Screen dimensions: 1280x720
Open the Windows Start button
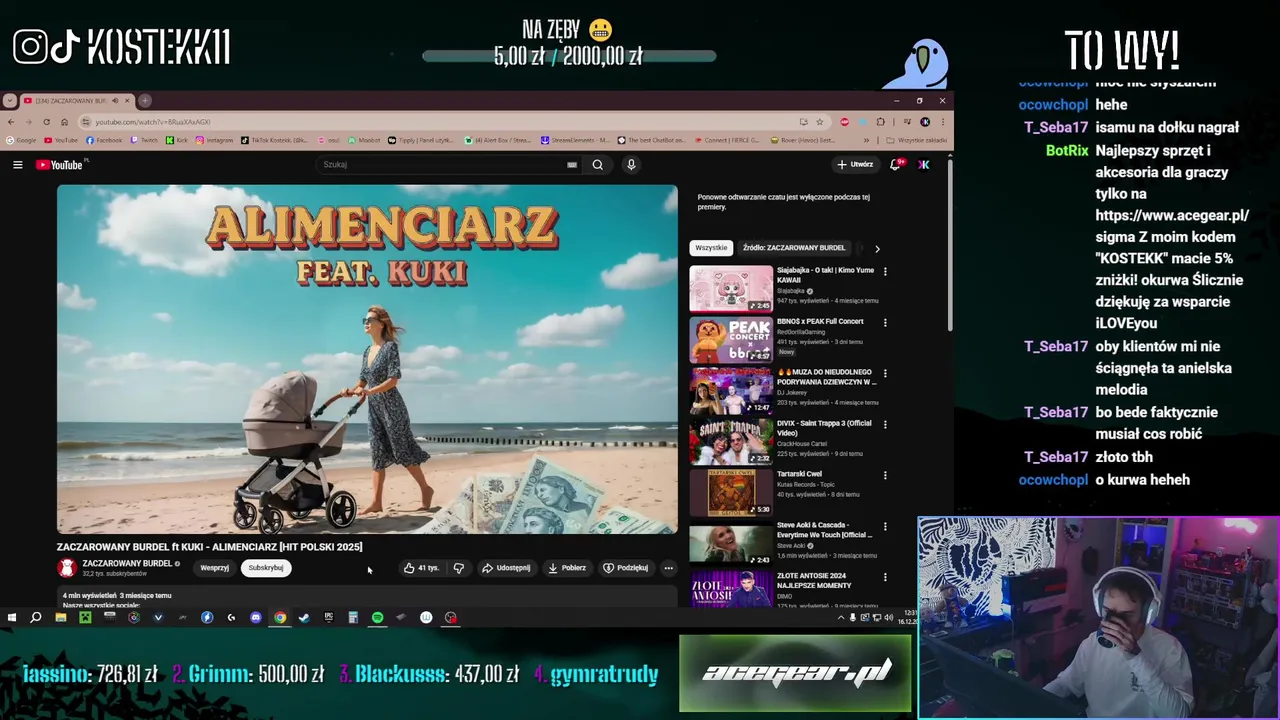pyautogui.click(x=12, y=618)
